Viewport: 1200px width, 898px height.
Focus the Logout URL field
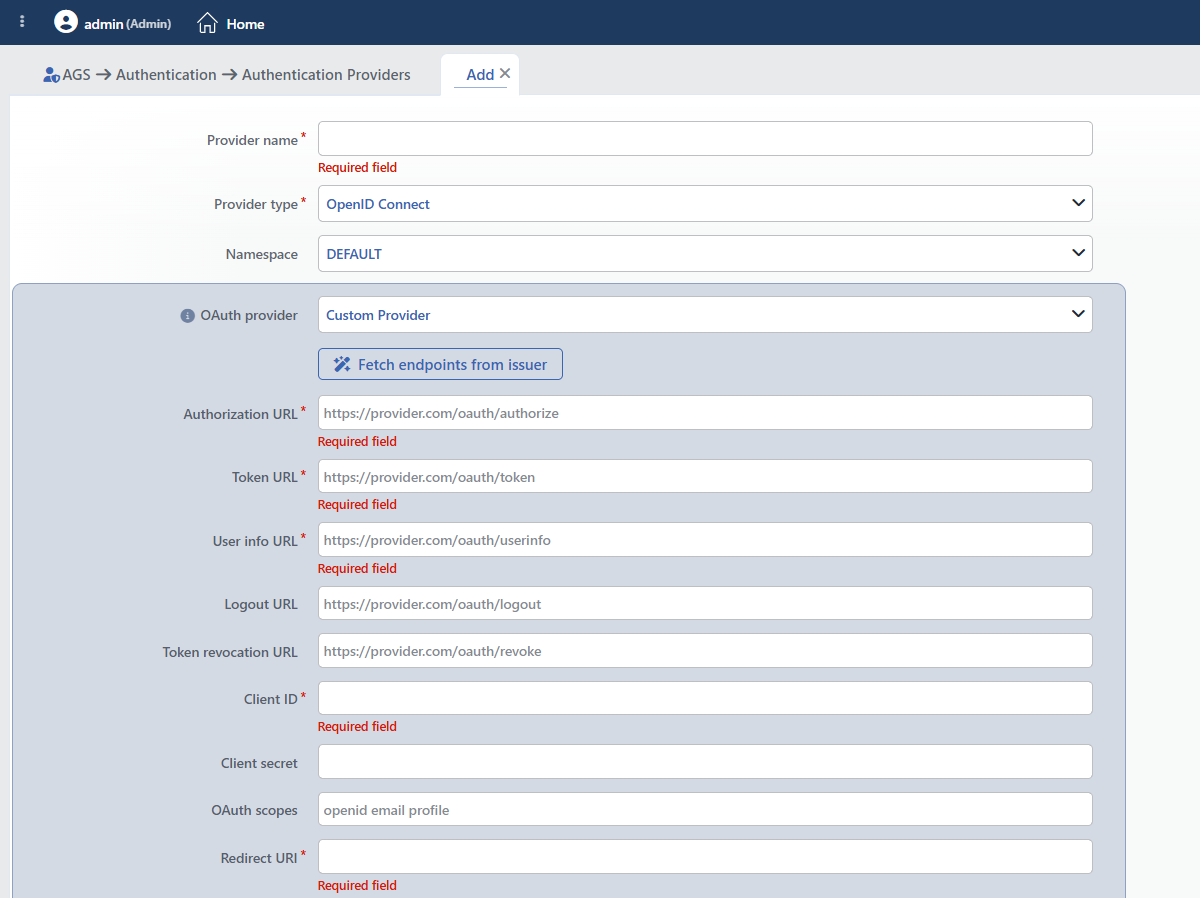(x=705, y=603)
